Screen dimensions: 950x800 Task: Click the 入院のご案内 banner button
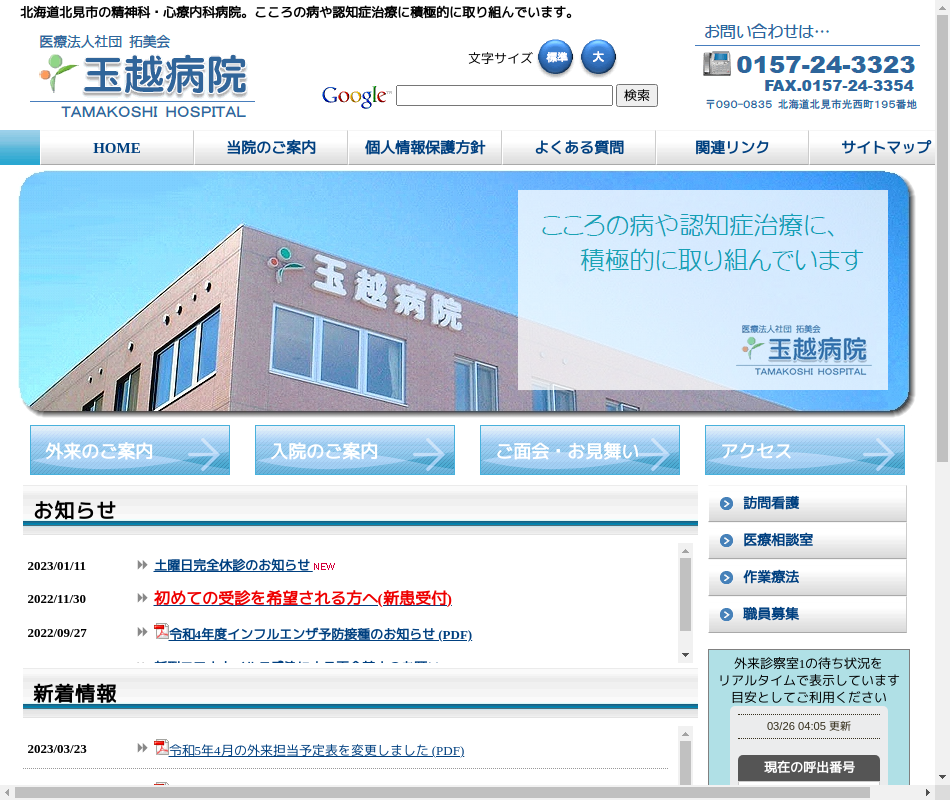pos(355,451)
